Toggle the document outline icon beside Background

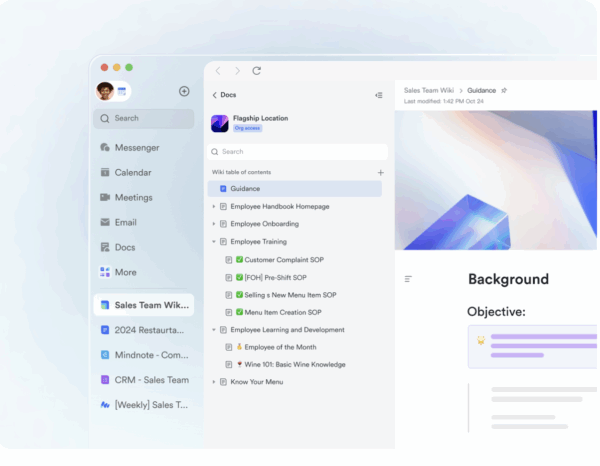point(408,279)
